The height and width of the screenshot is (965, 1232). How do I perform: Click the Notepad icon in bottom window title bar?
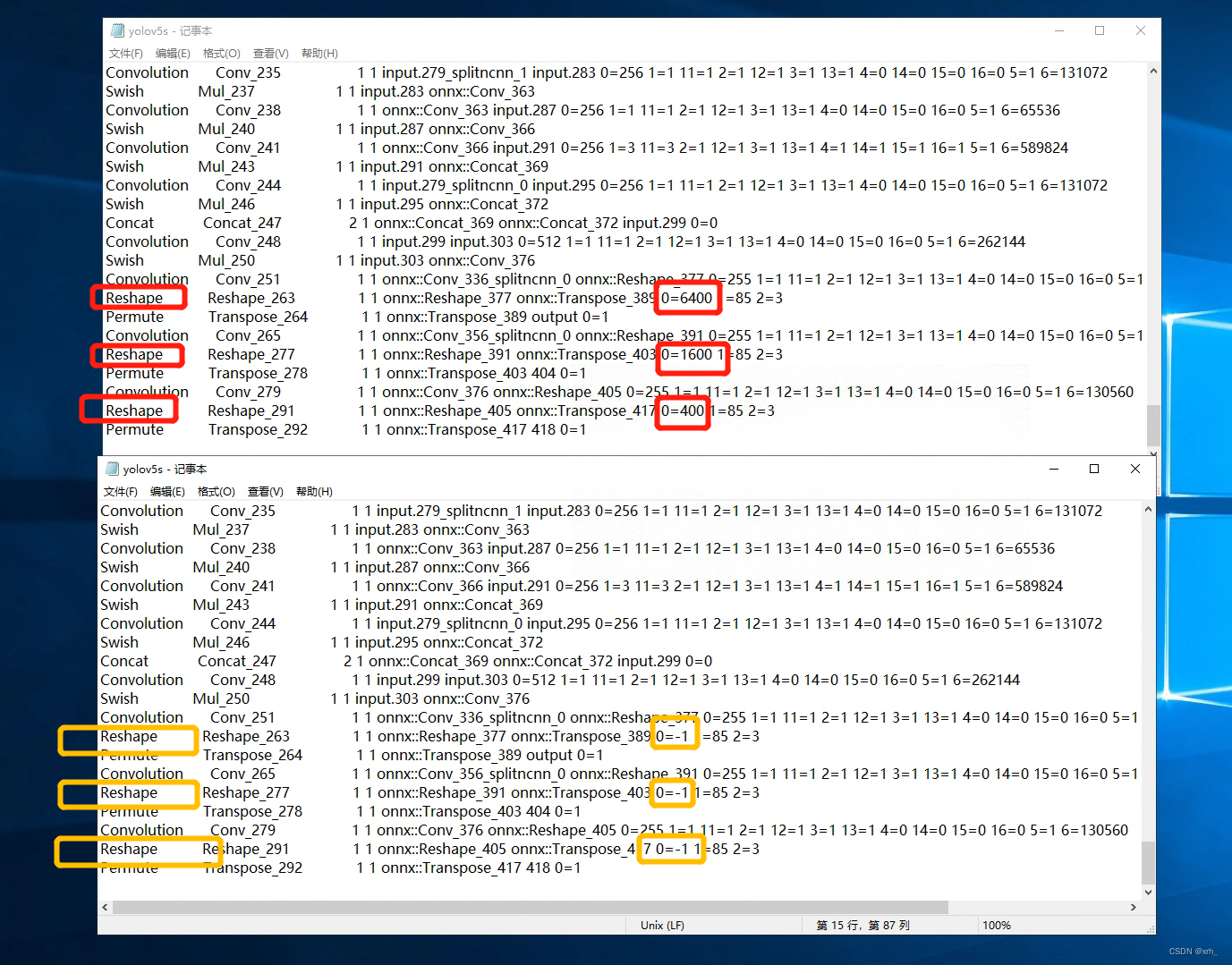coord(112,469)
